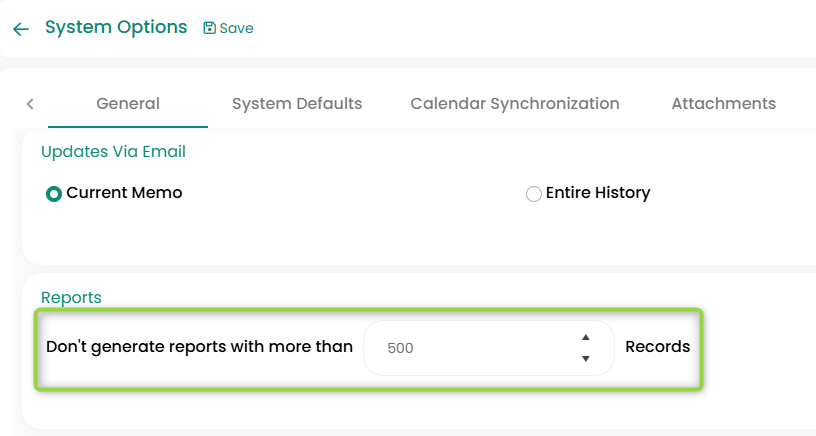This screenshot has height=436, width=816.
Task: Click the Current Memo label text
Action: pos(124,193)
